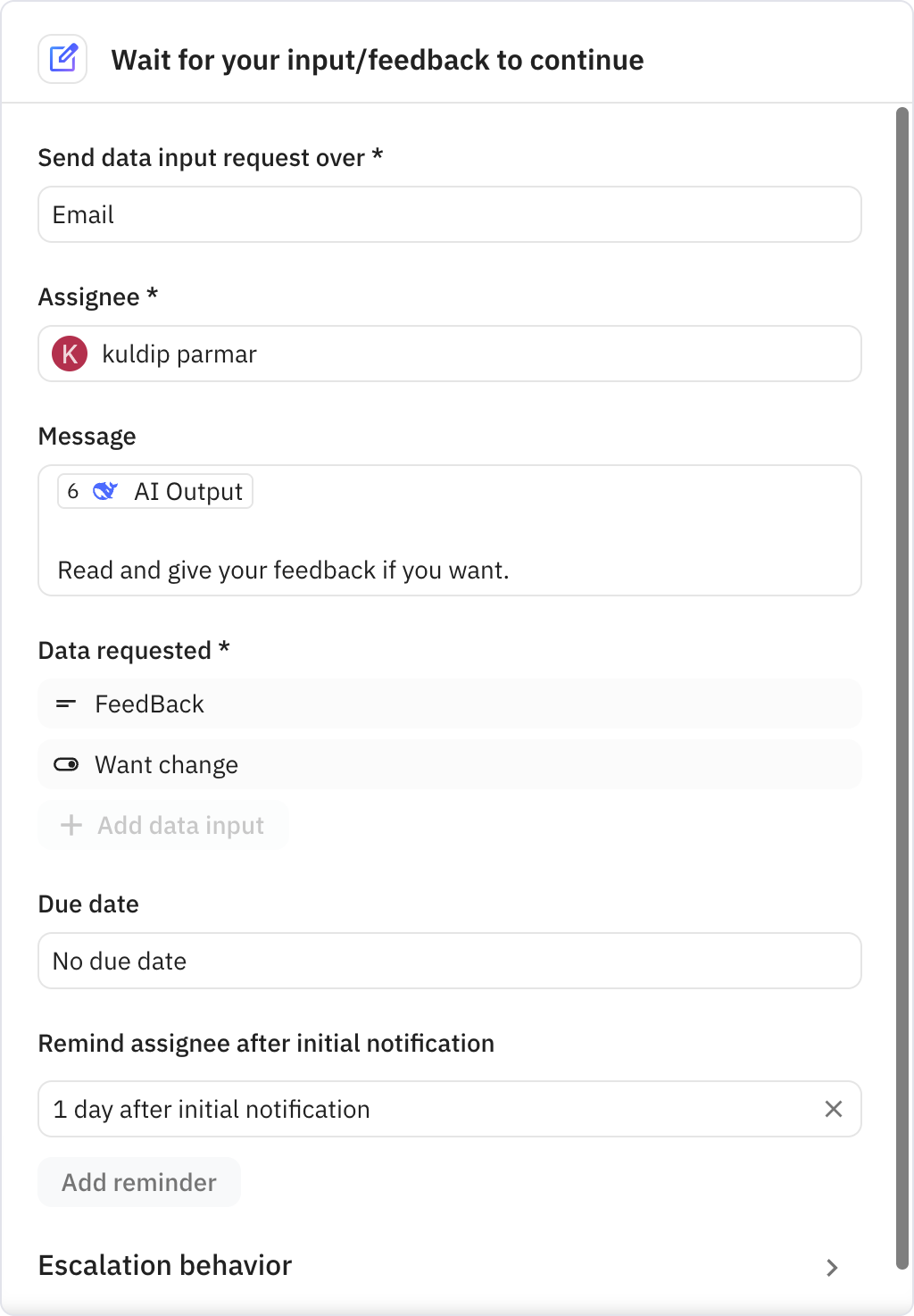Open the Email channel dropdown
Image resolution: width=914 pixels, height=1316 pixels.
click(x=449, y=214)
